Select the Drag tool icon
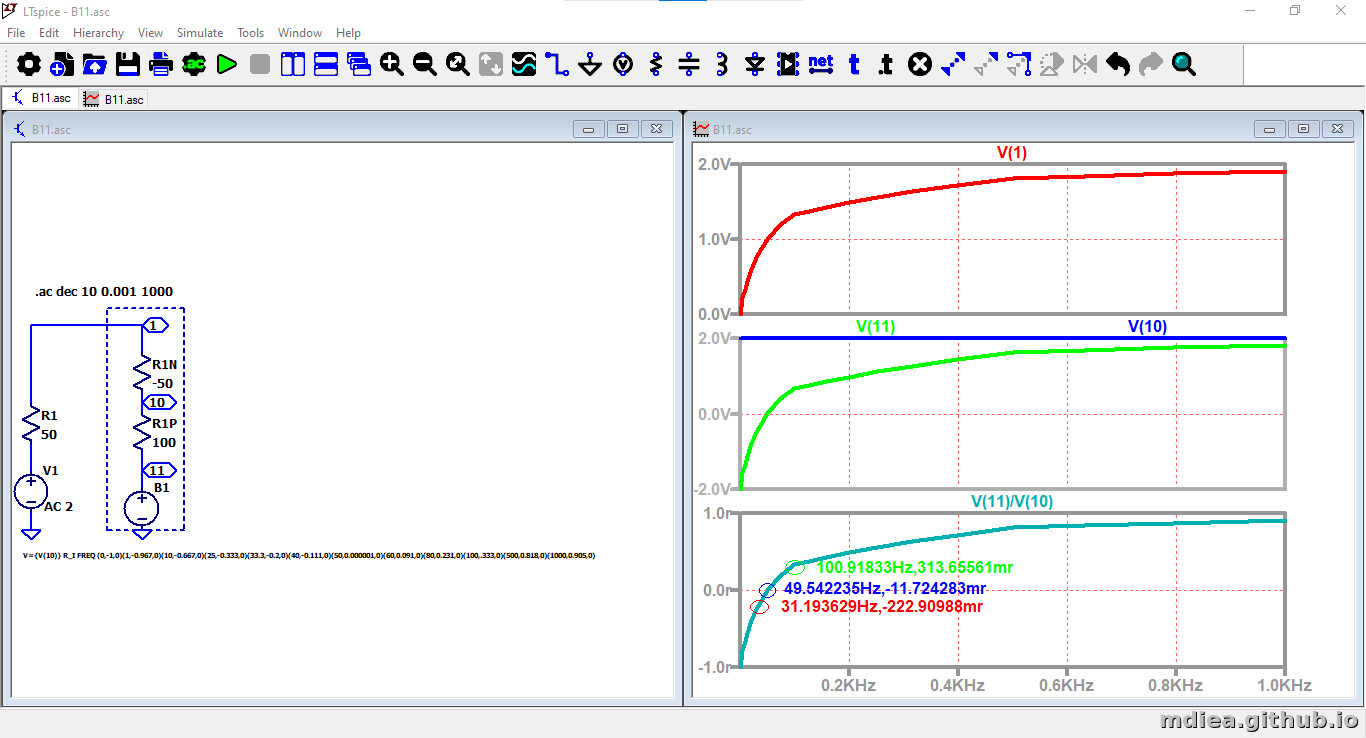Screen dimensions: 1366x738 (x=1019, y=65)
